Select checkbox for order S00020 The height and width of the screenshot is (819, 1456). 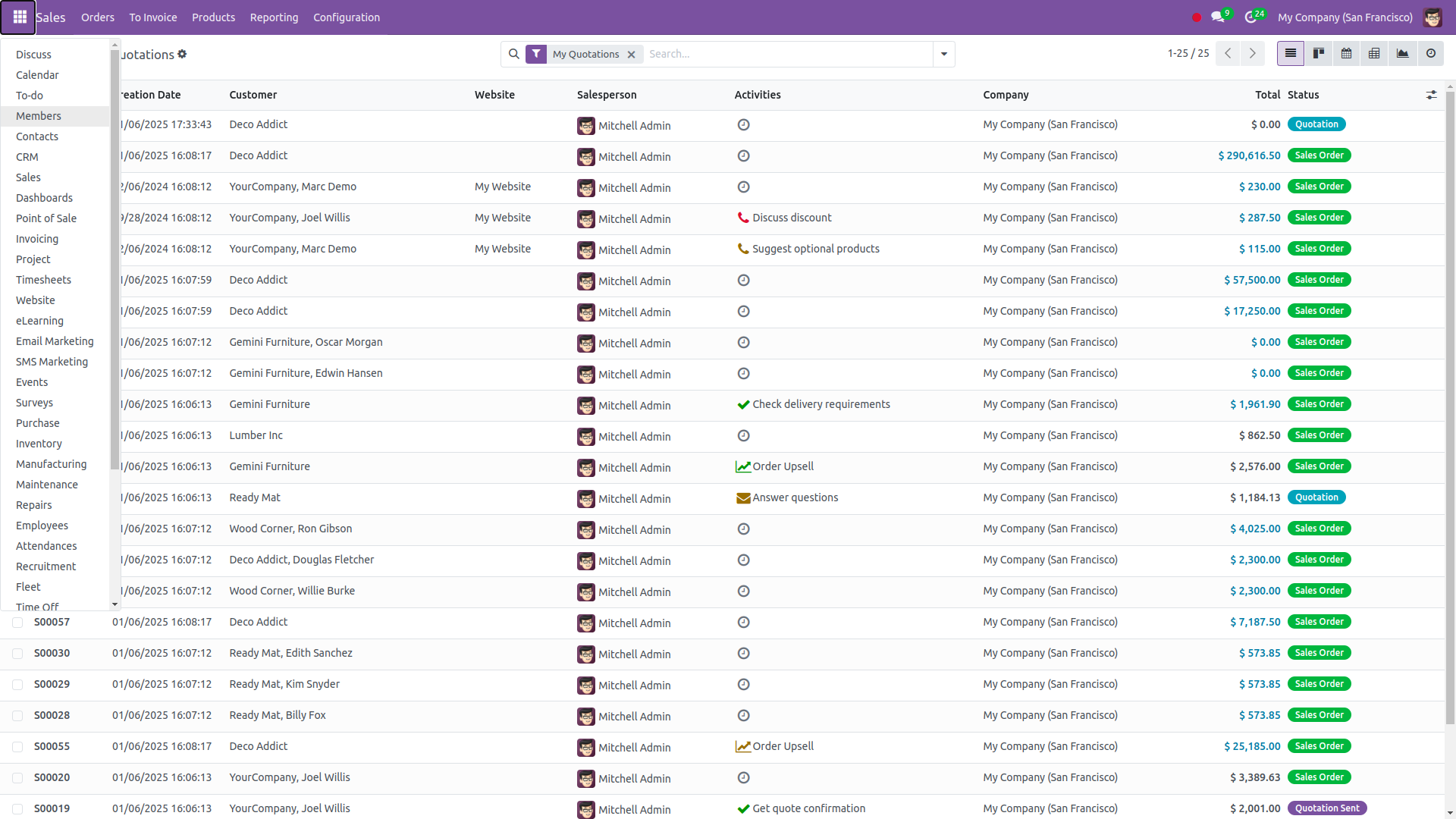(x=17, y=777)
